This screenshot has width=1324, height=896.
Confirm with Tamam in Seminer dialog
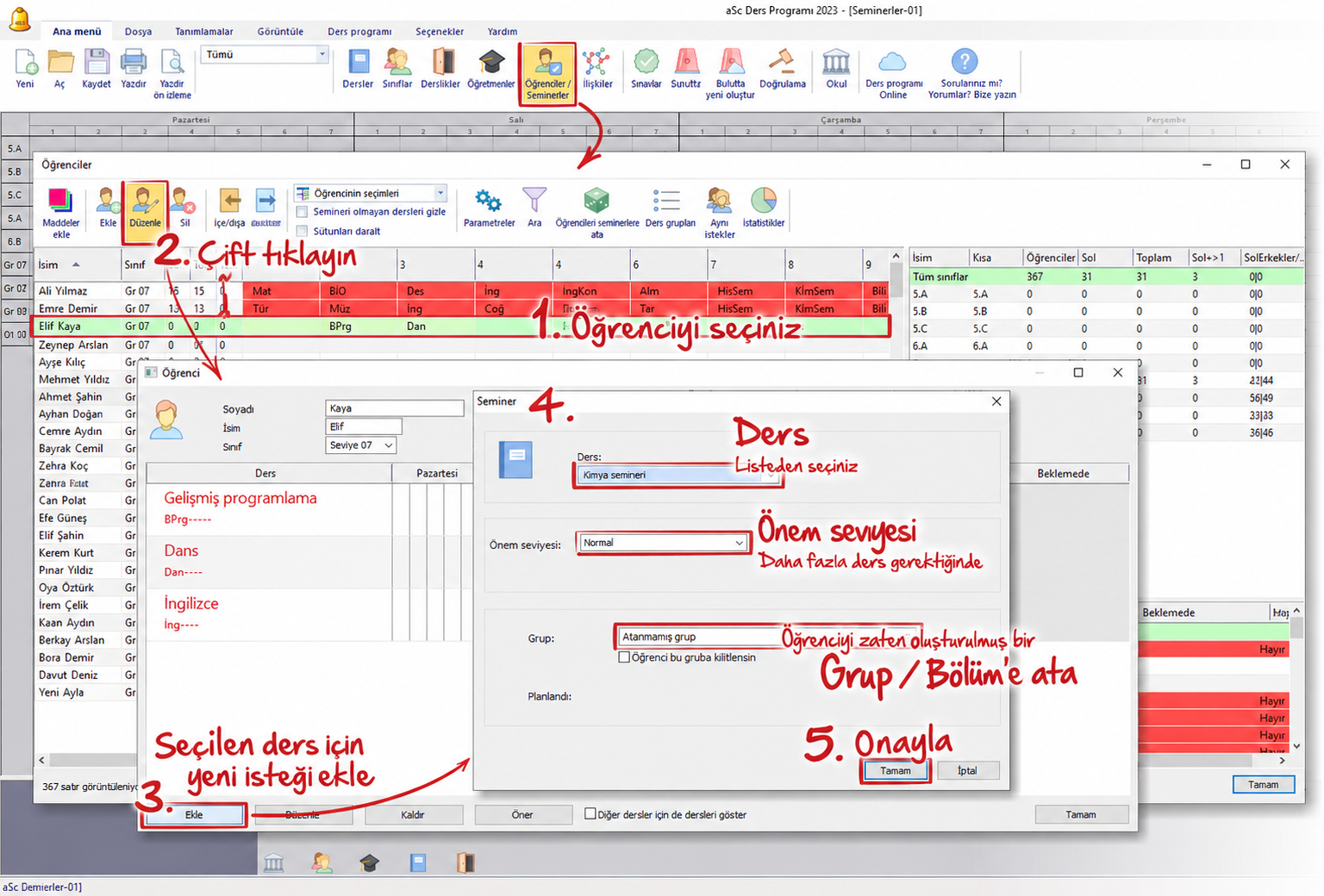pos(895,770)
